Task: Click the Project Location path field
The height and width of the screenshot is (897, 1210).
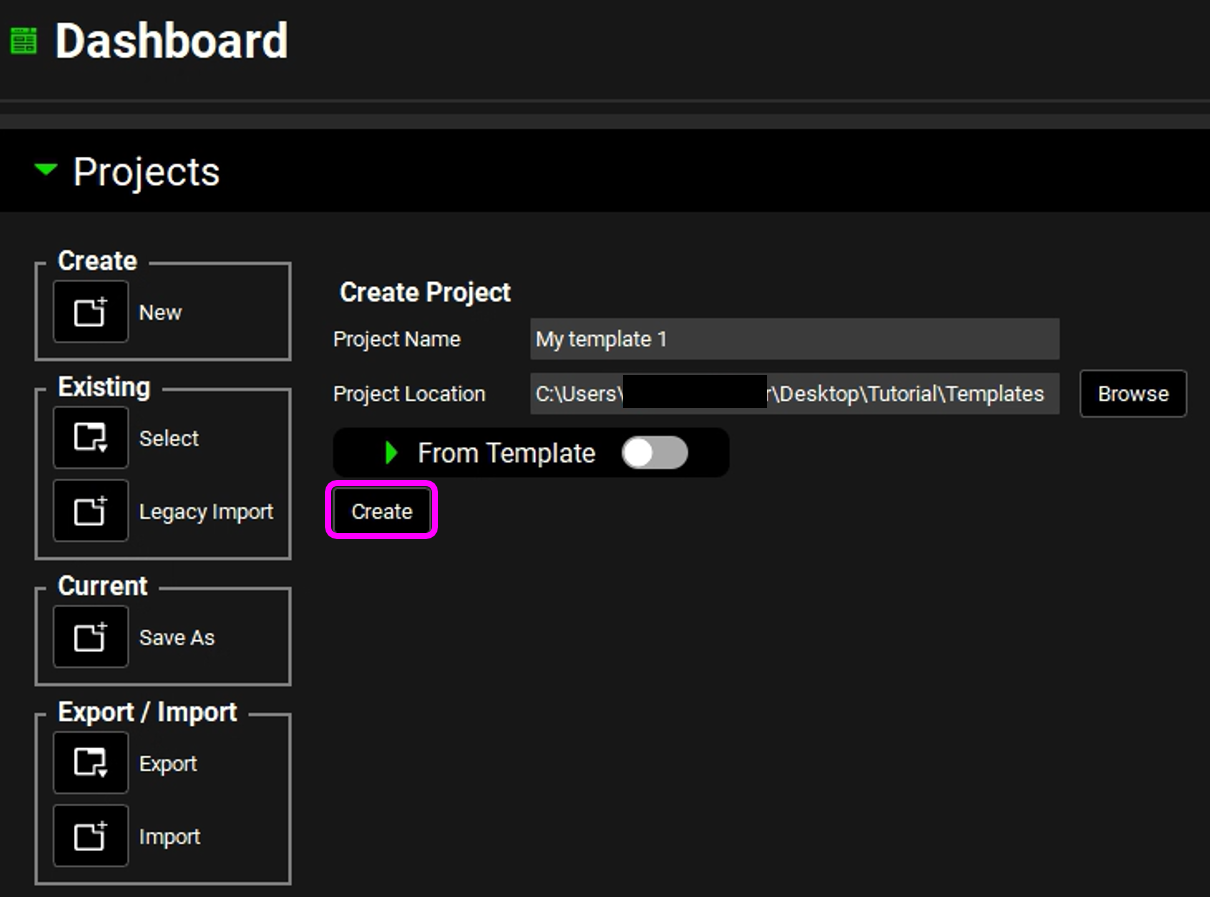Action: pos(794,394)
